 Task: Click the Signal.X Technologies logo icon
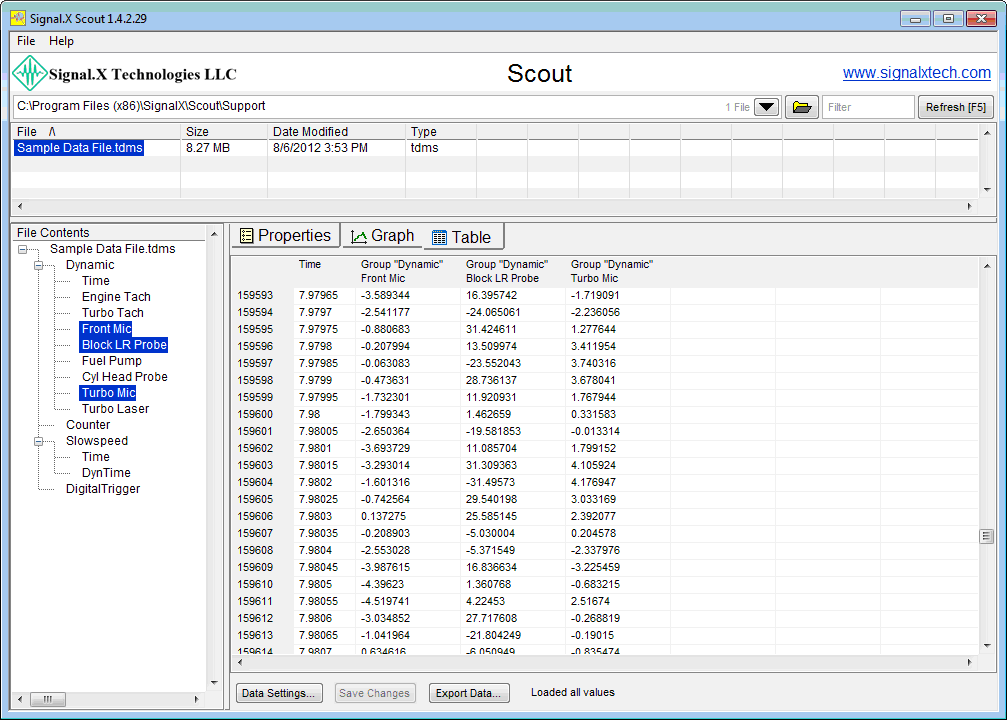pos(30,74)
